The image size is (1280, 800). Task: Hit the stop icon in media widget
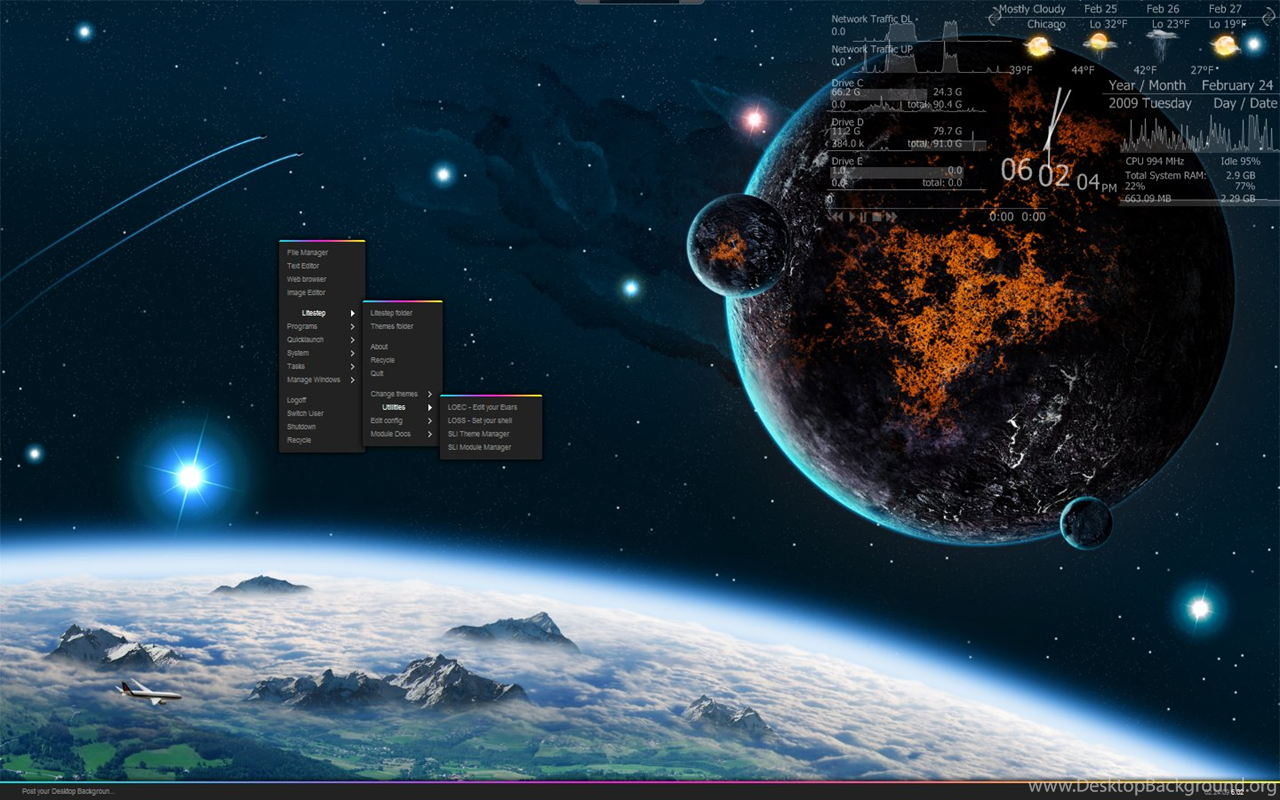click(x=876, y=216)
